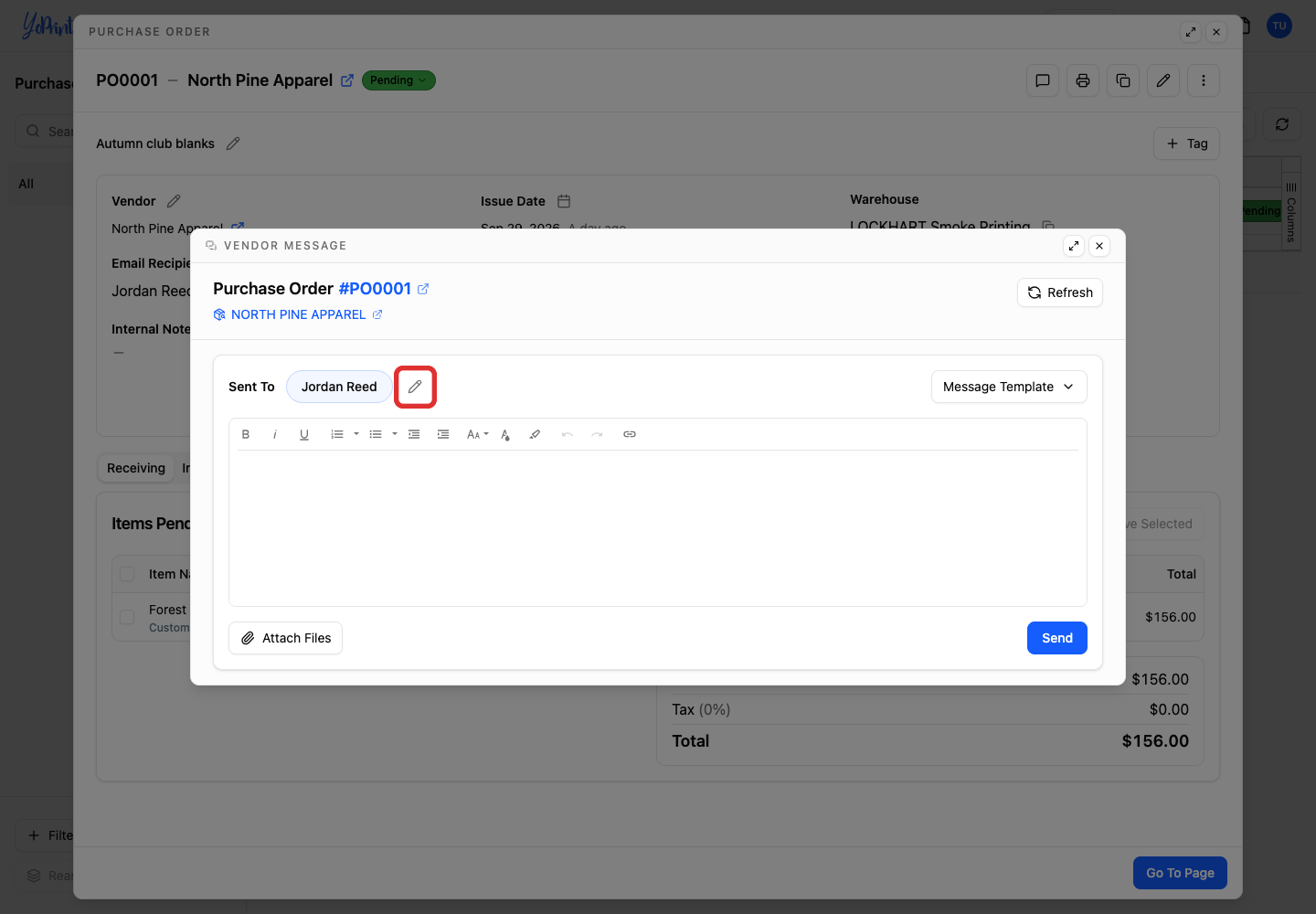
Task: Click in the message body text area
Action: click(658, 527)
